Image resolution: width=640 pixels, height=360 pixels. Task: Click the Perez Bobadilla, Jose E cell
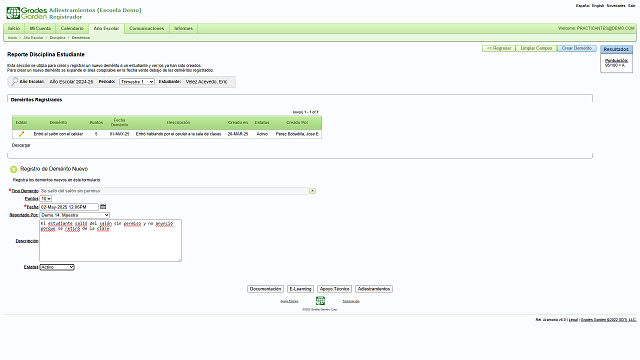coord(297,134)
